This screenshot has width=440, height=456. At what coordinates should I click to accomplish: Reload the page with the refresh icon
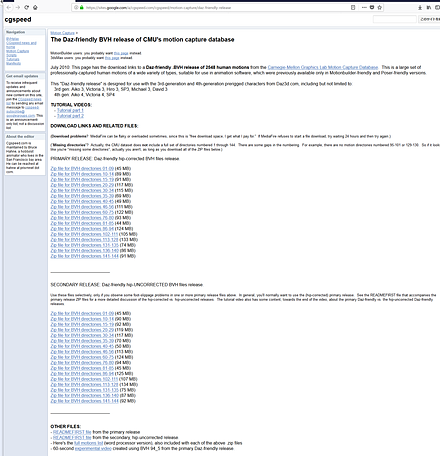(x=26, y=7)
